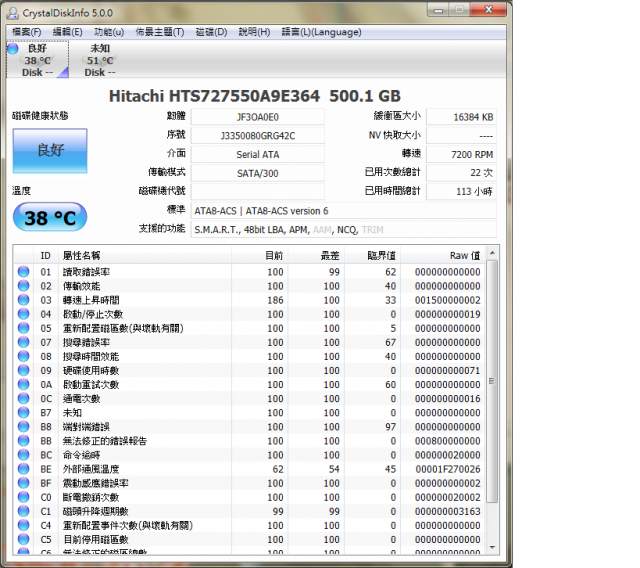The image size is (640, 568).
Task: Click status orb beside attribute 05 row
Action: click(x=23, y=328)
